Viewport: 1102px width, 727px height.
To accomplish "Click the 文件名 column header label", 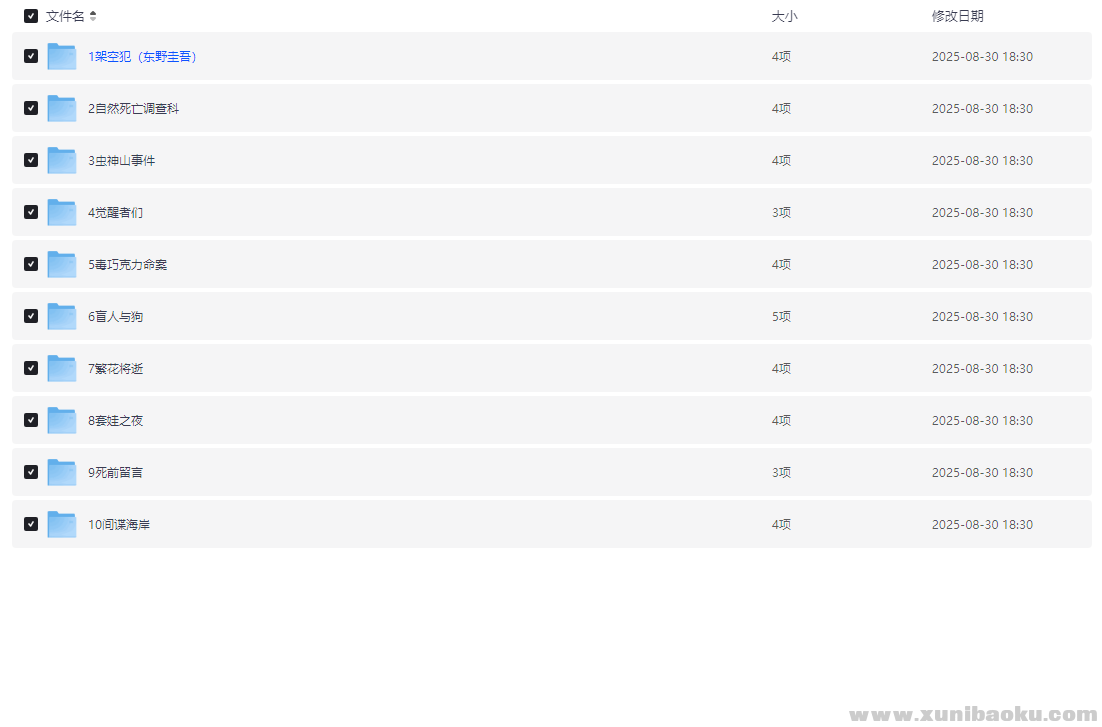I will 65,16.
